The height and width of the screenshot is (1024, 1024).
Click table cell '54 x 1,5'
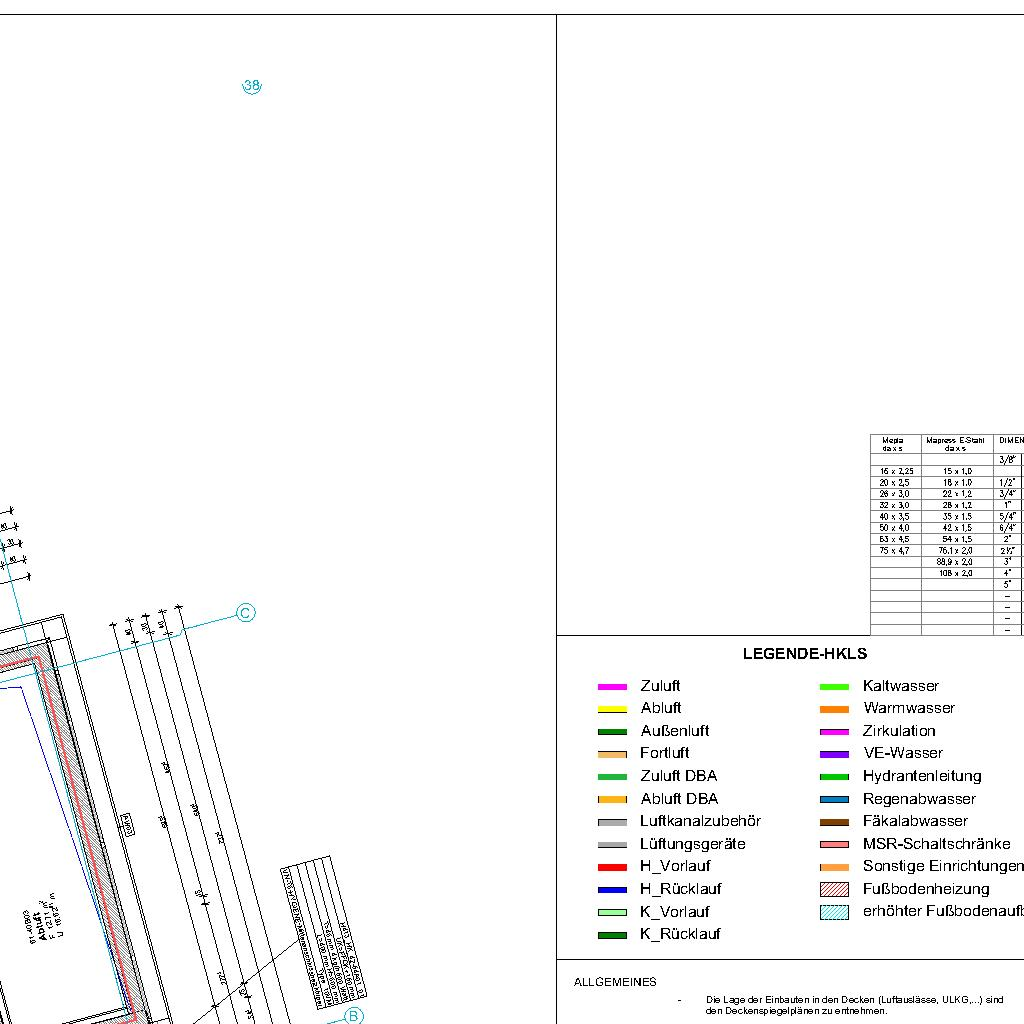click(x=957, y=539)
